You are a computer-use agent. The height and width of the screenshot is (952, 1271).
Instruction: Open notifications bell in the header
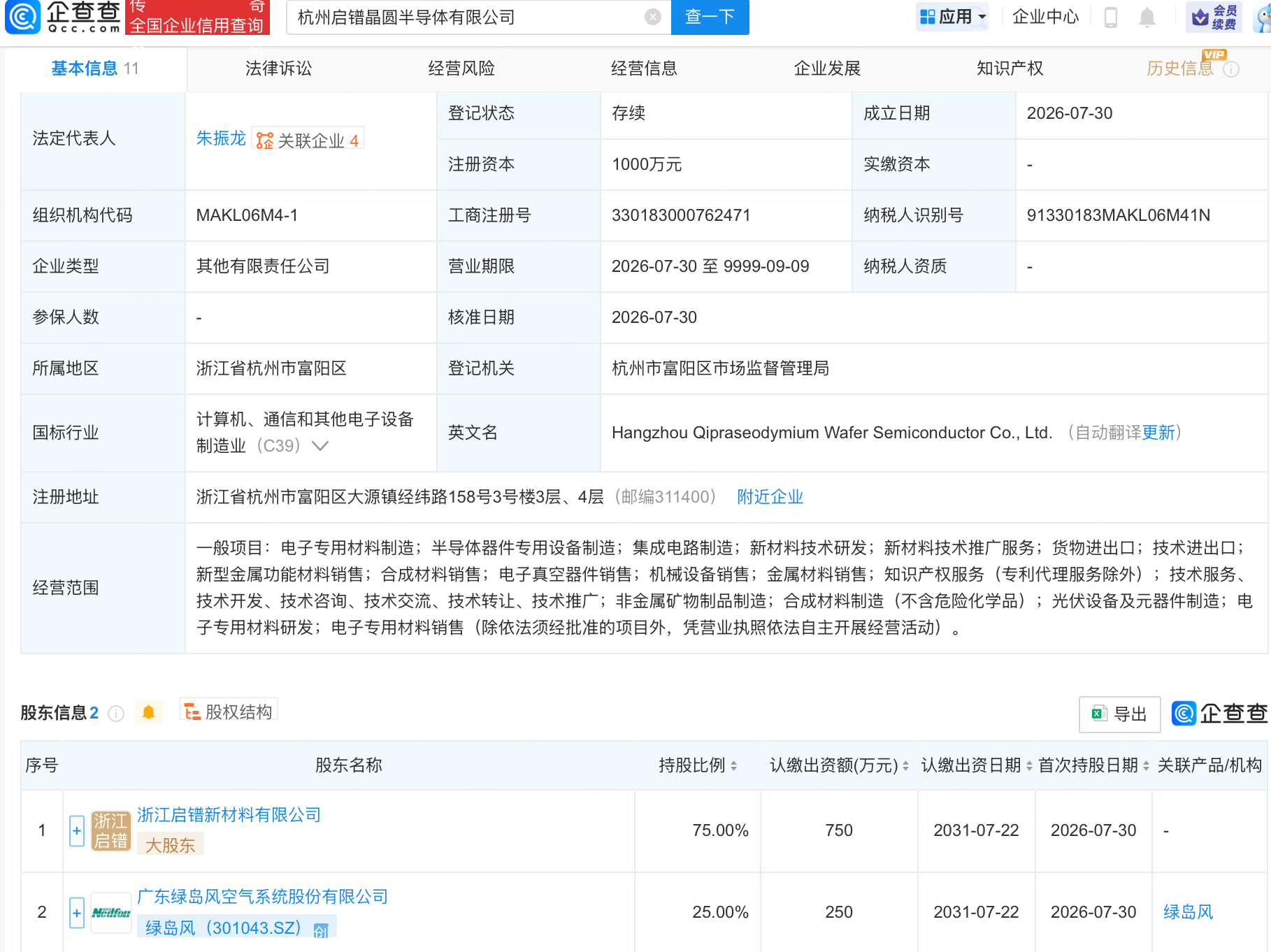(x=1147, y=17)
